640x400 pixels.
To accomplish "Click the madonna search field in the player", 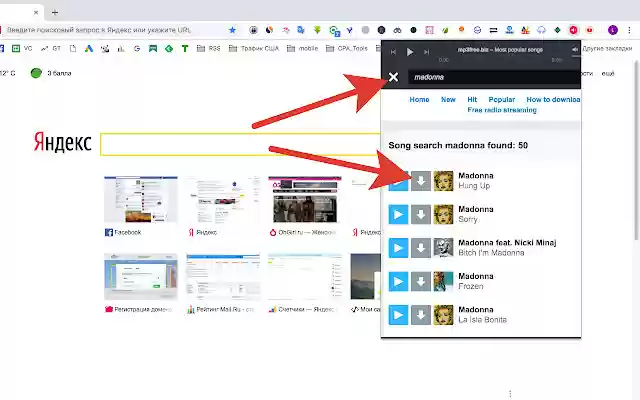I will [494, 77].
